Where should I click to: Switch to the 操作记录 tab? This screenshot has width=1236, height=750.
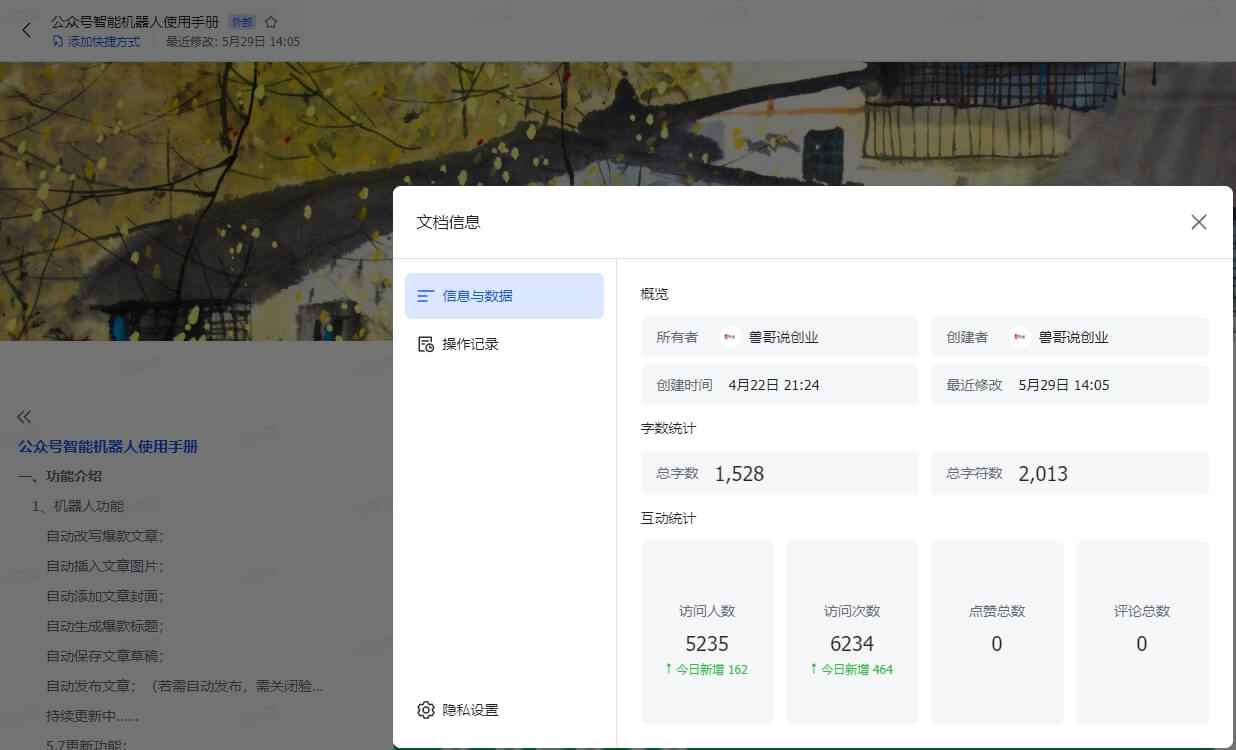coord(470,343)
